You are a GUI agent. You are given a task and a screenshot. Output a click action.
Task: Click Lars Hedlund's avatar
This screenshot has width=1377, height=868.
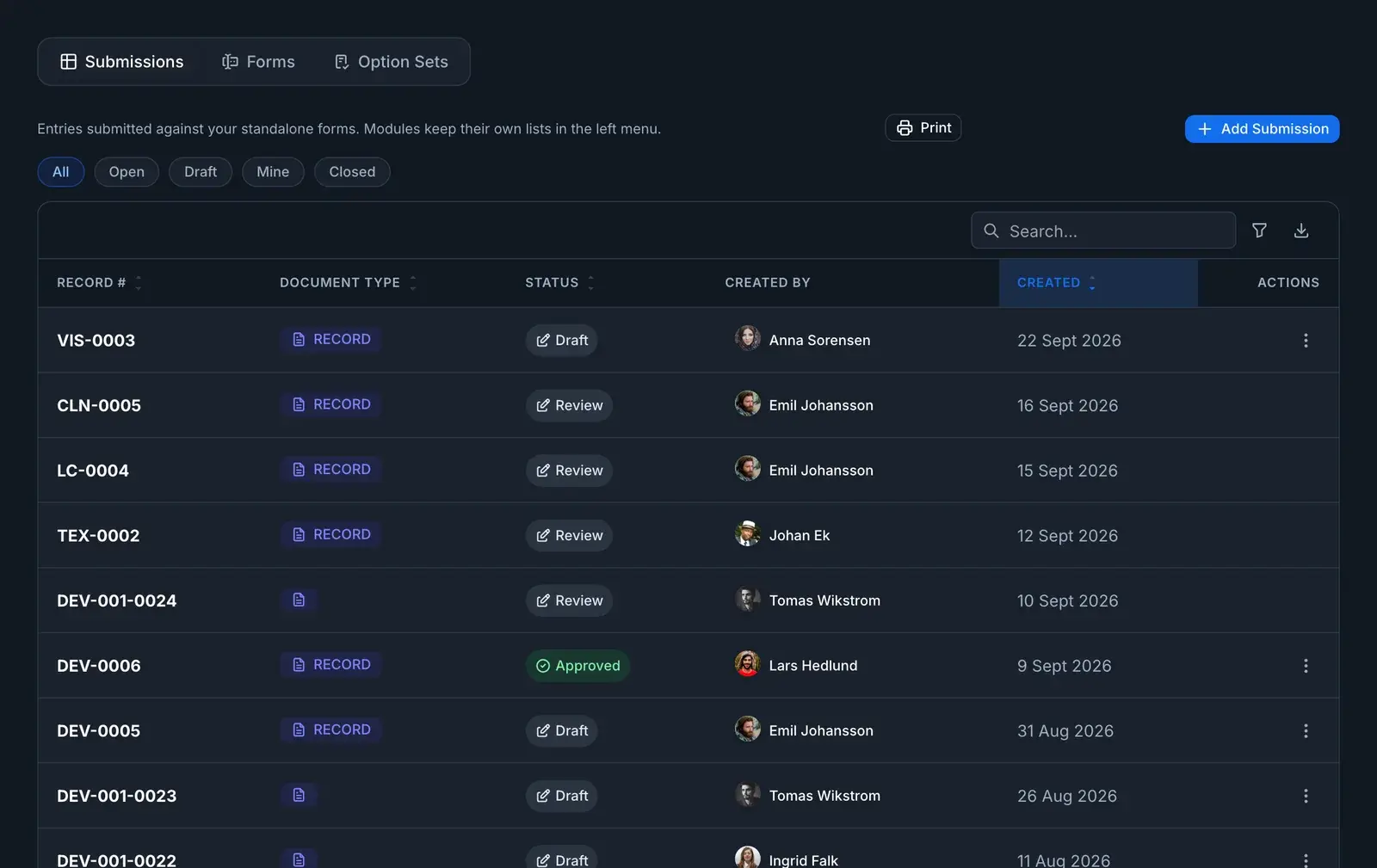pyautogui.click(x=747, y=663)
